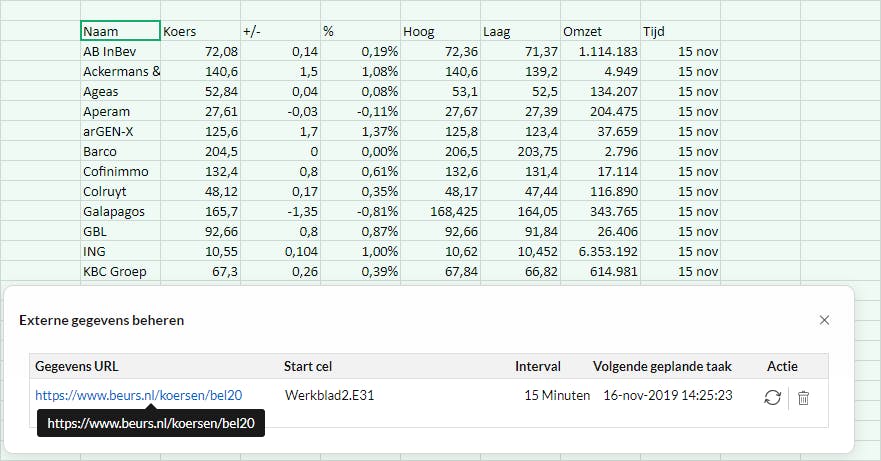Click the Omzet header cell
Image resolution: width=881 pixels, height=461 pixels.
[x=600, y=31]
